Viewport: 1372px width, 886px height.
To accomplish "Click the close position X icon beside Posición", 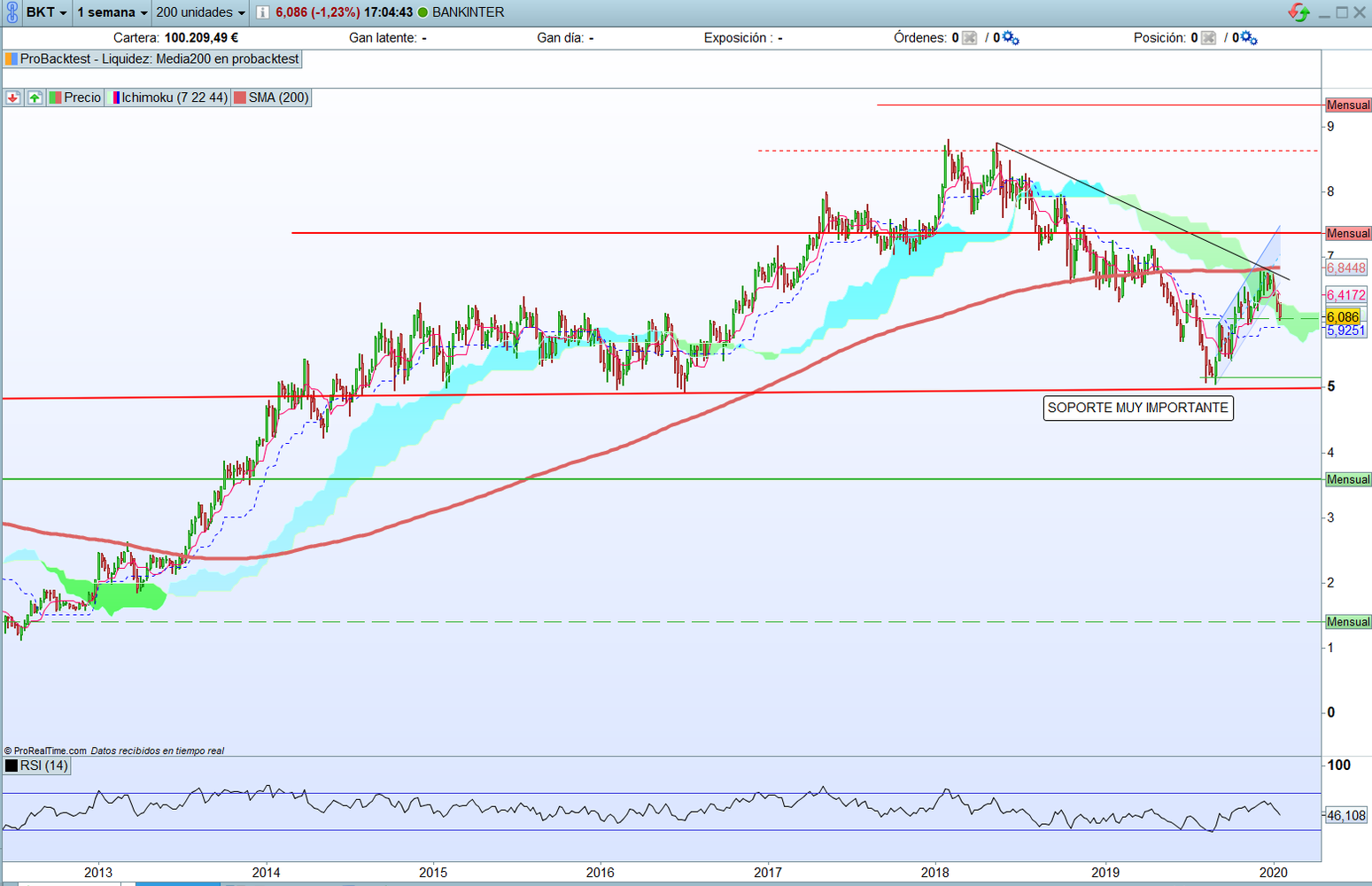I will 1208,38.
